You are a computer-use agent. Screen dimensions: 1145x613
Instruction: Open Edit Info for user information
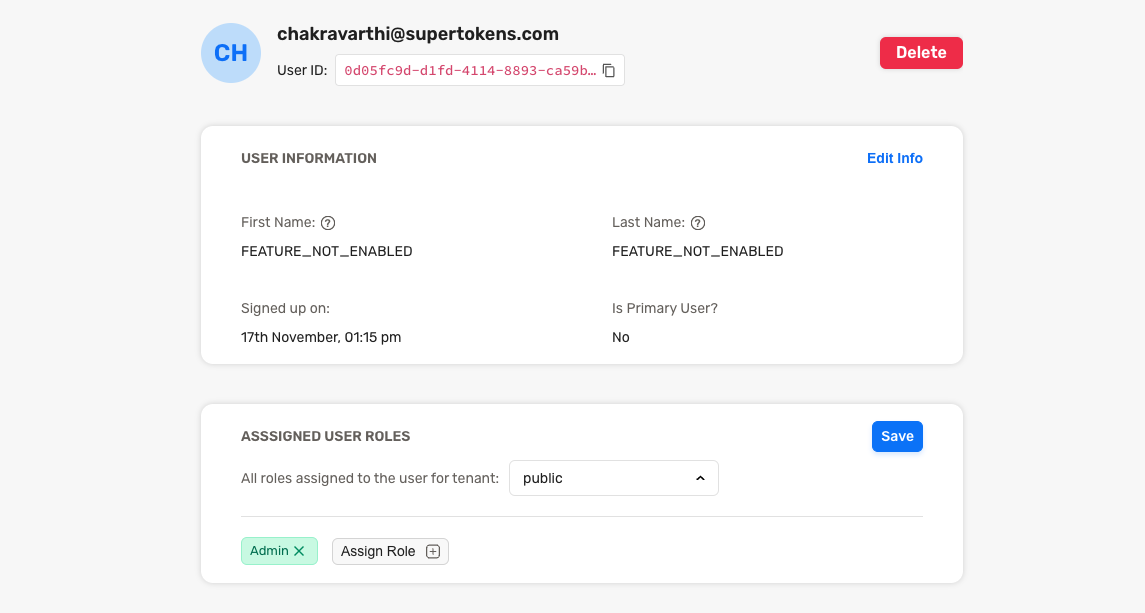tap(894, 158)
